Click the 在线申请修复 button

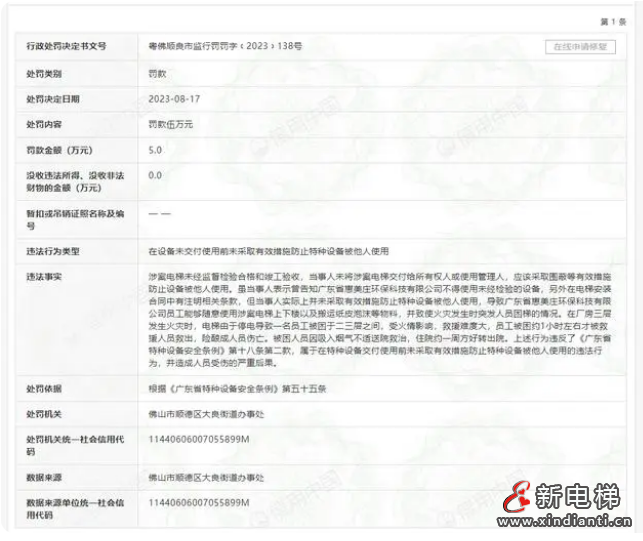(580, 47)
